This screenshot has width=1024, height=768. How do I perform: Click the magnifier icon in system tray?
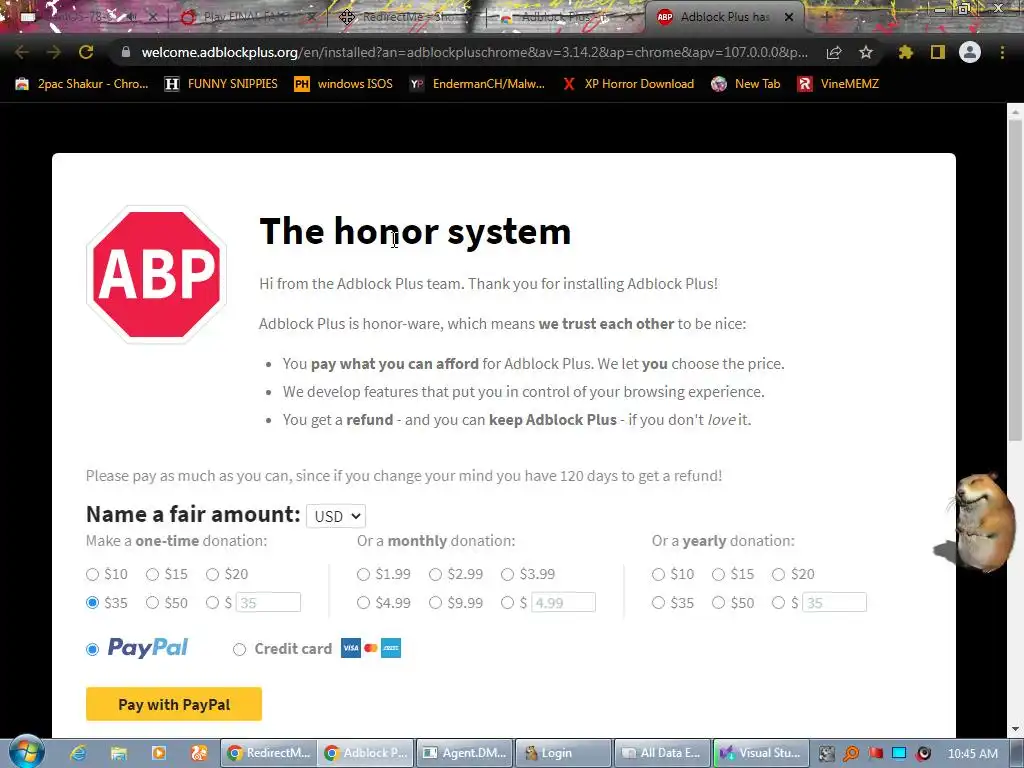pos(851,753)
